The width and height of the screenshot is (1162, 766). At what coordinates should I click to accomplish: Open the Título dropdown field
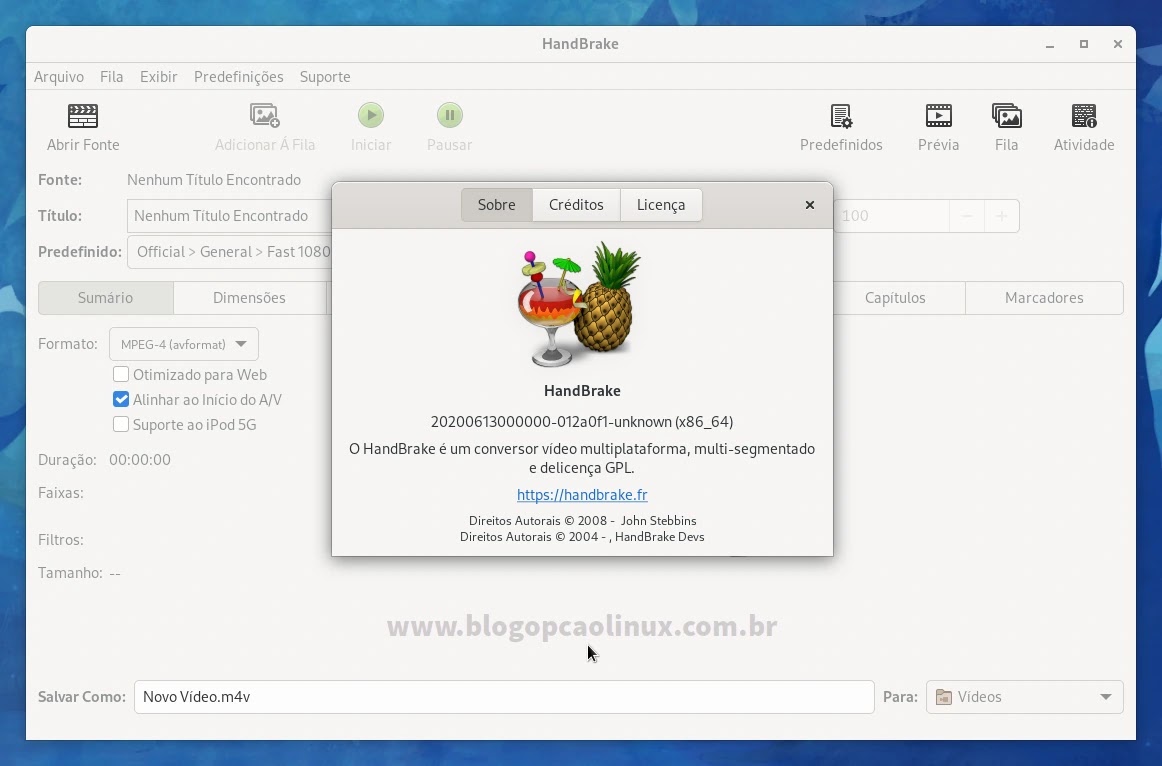[230, 216]
